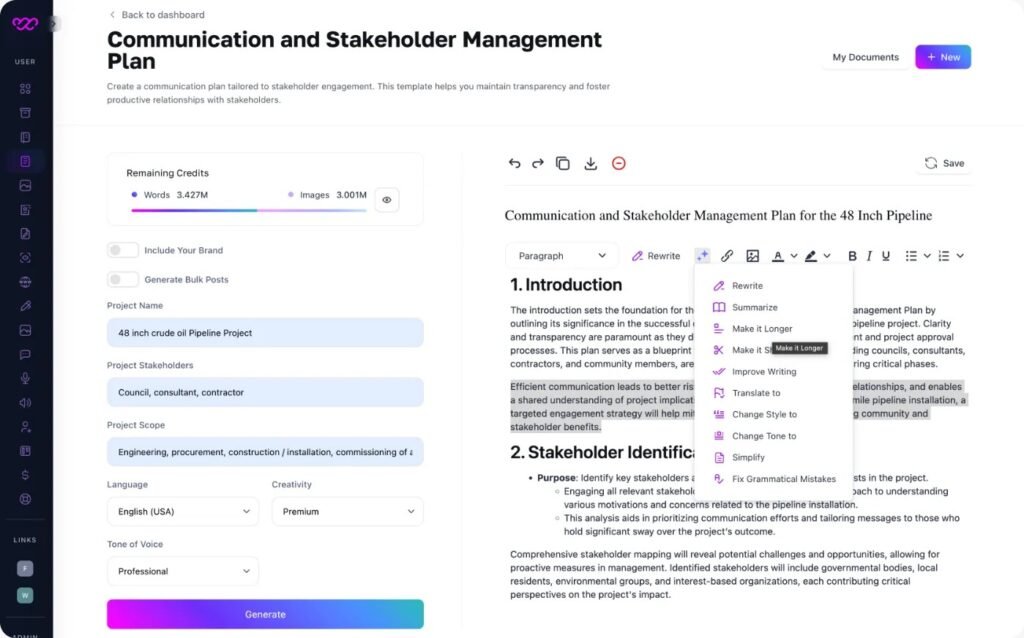Undo the last edit with the undo arrow
This screenshot has width=1024, height=638.
[514, 163]
